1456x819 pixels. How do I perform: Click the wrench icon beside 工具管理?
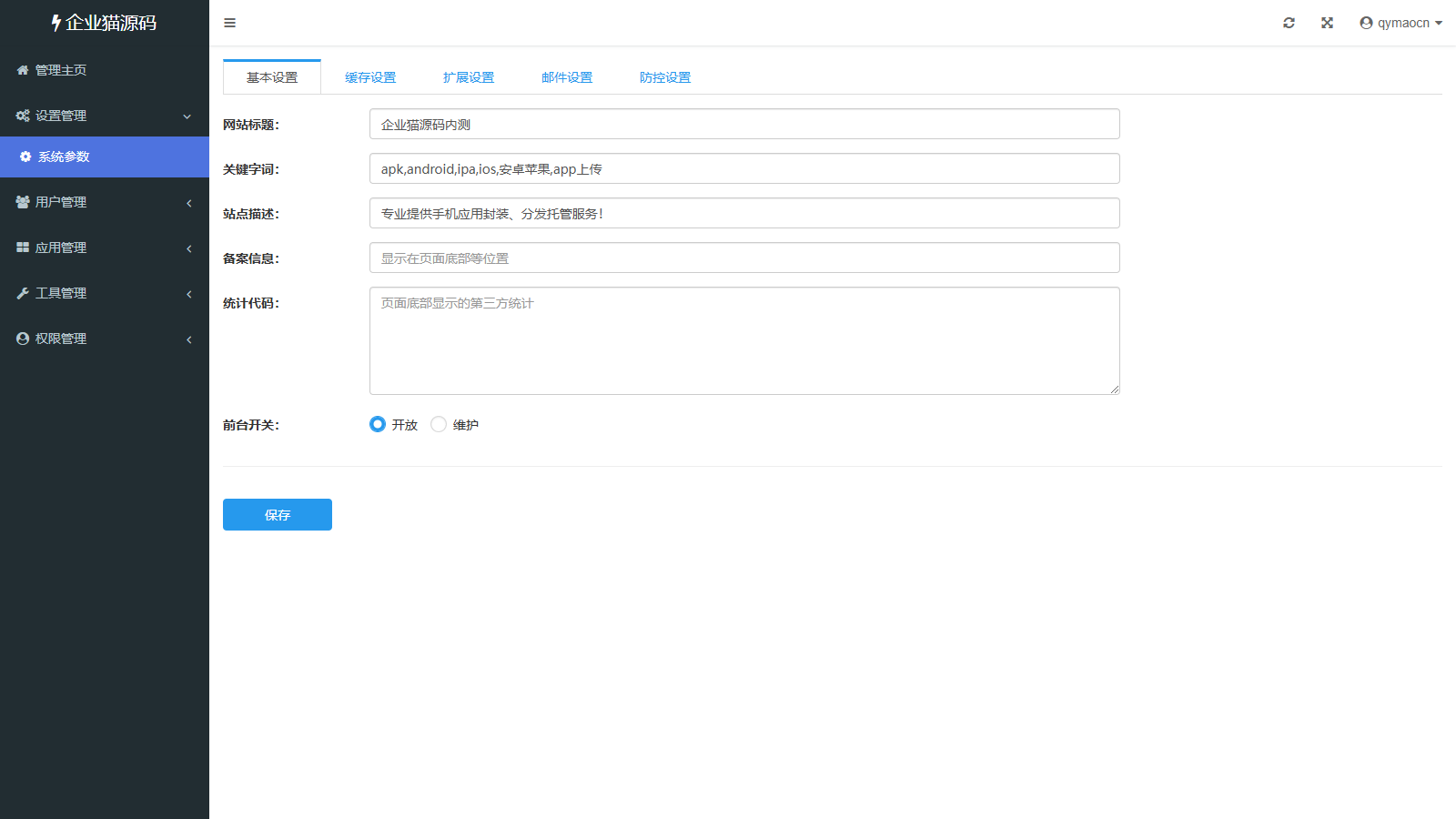[x=23, y=293]
